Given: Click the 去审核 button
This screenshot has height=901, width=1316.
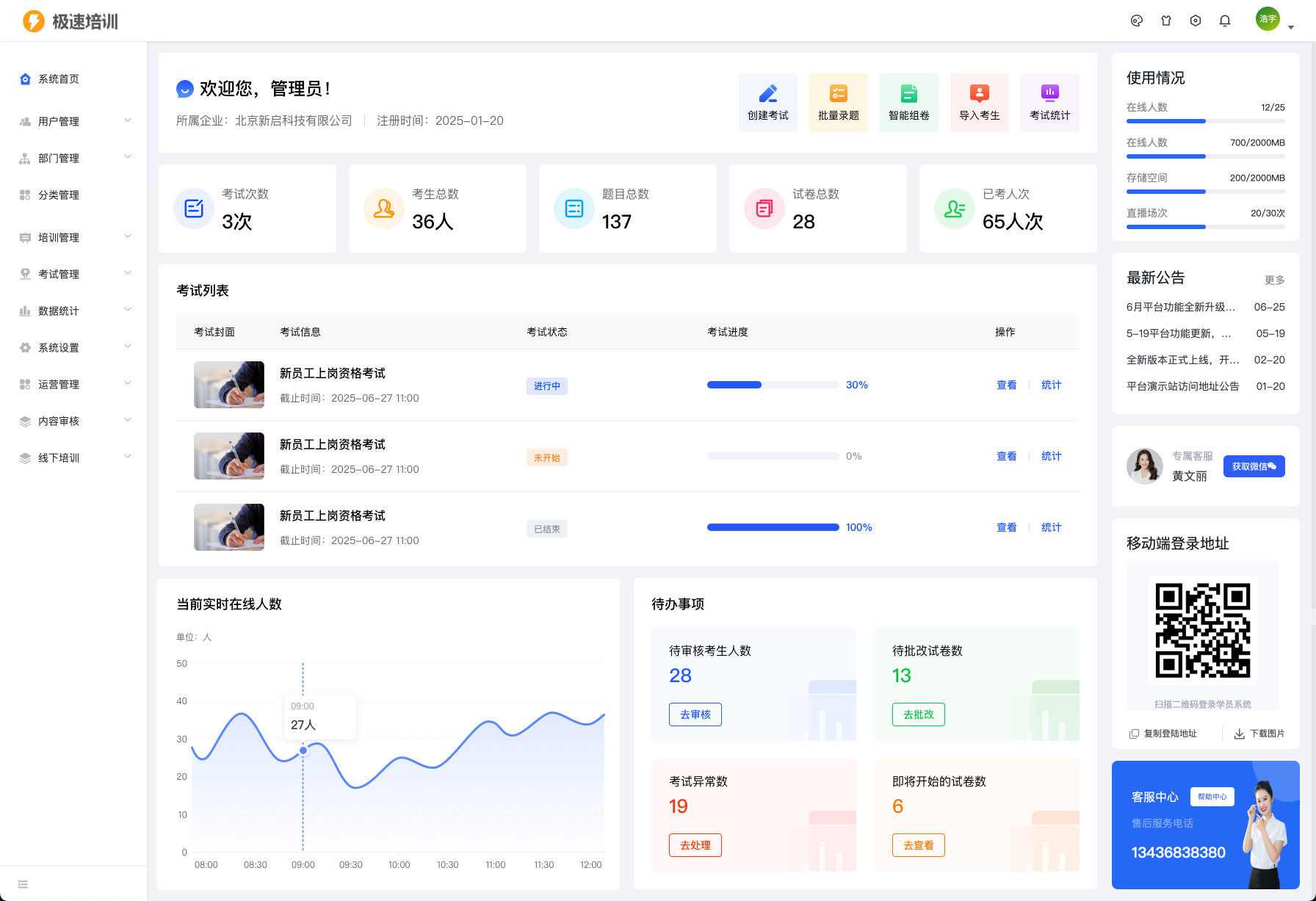Looking at the screenshot, I should pos(695,714).
